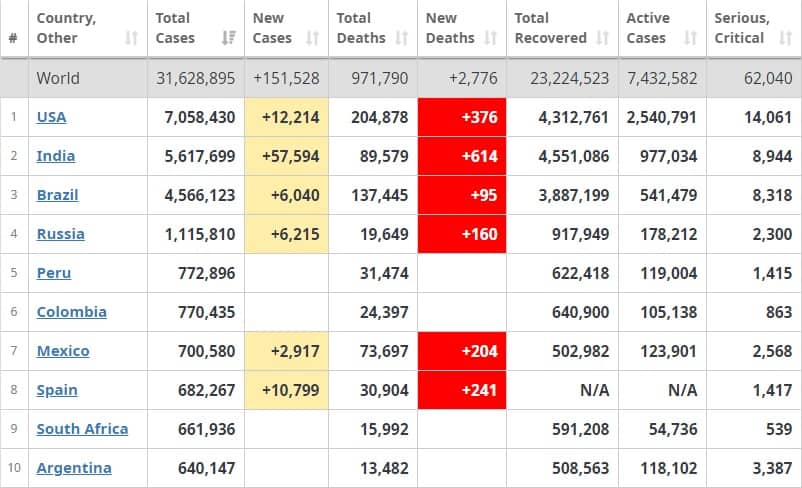The width and height of the screenshot is (802, 488).
Task: Click the Serious, Critical sort icon
Action: pyautogui.click(x=785, y=38)
